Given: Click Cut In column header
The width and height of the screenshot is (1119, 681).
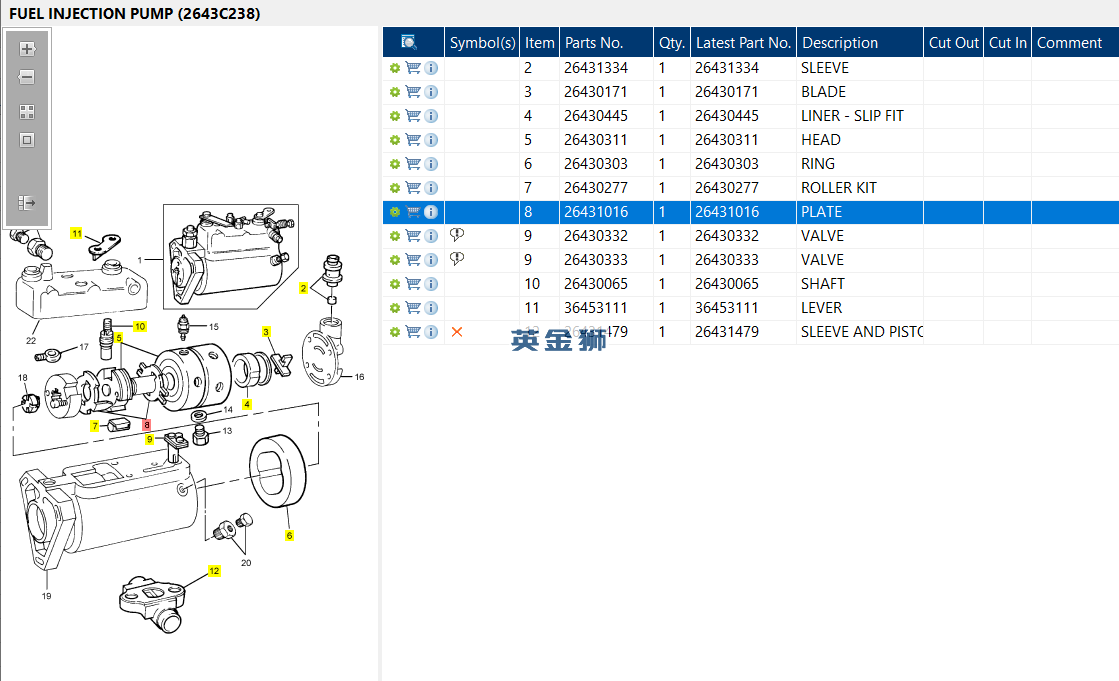Looking at the screenshot, I should (x=1008, y=42).
